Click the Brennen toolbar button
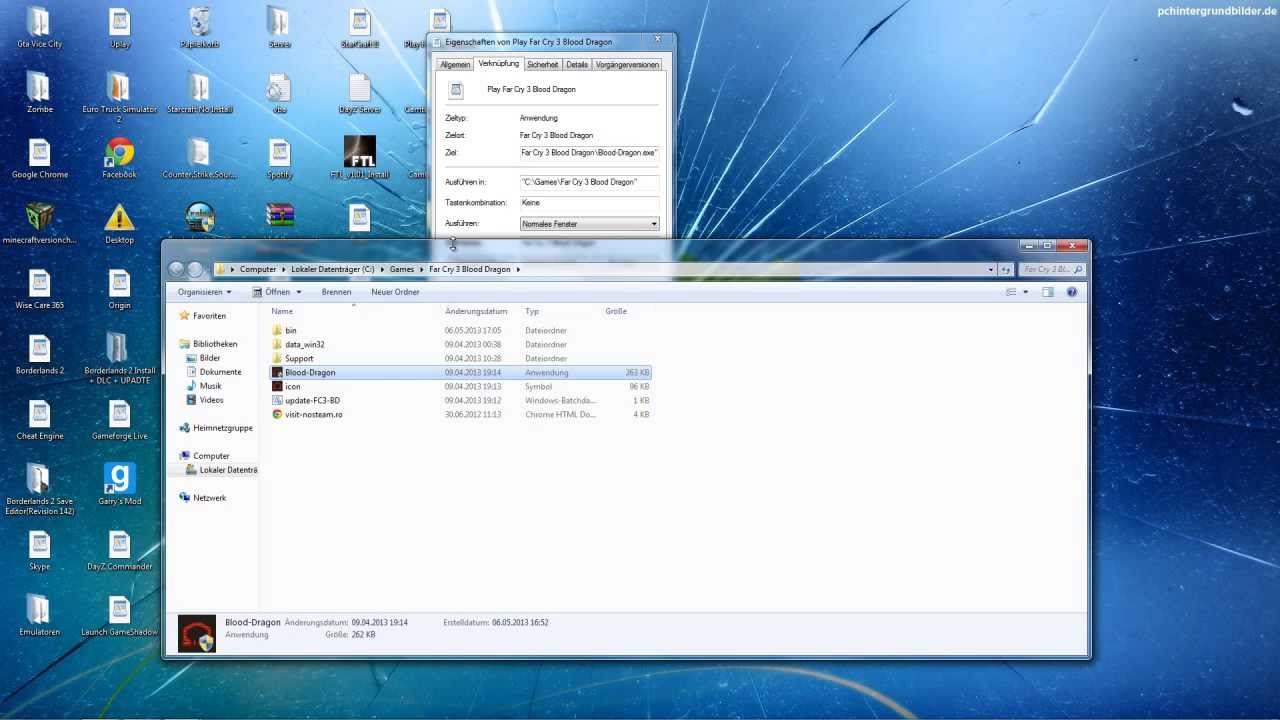Viewport: 1280px width, 720px height. click(x=336, y=292)
